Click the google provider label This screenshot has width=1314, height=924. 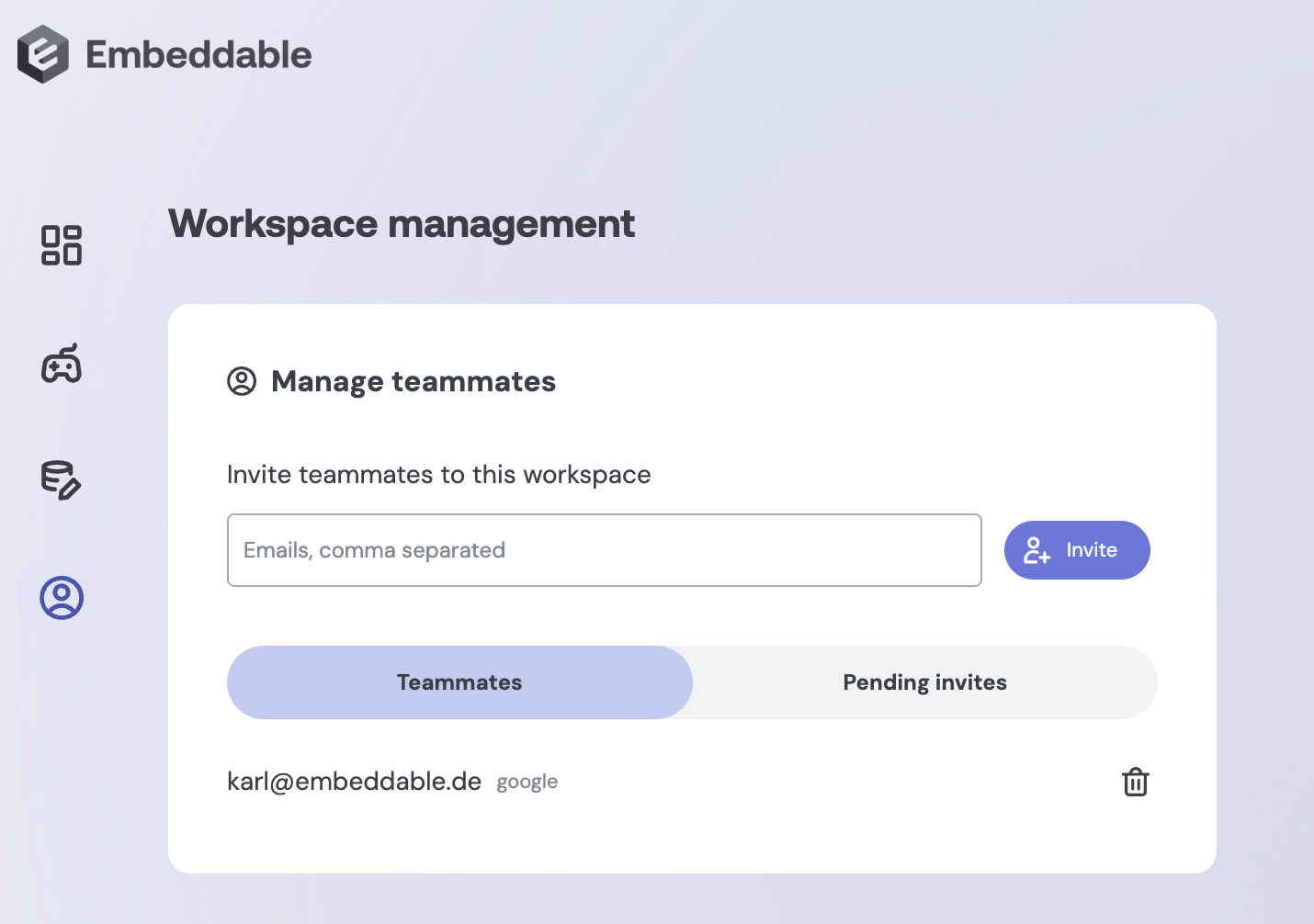(527, 783)
